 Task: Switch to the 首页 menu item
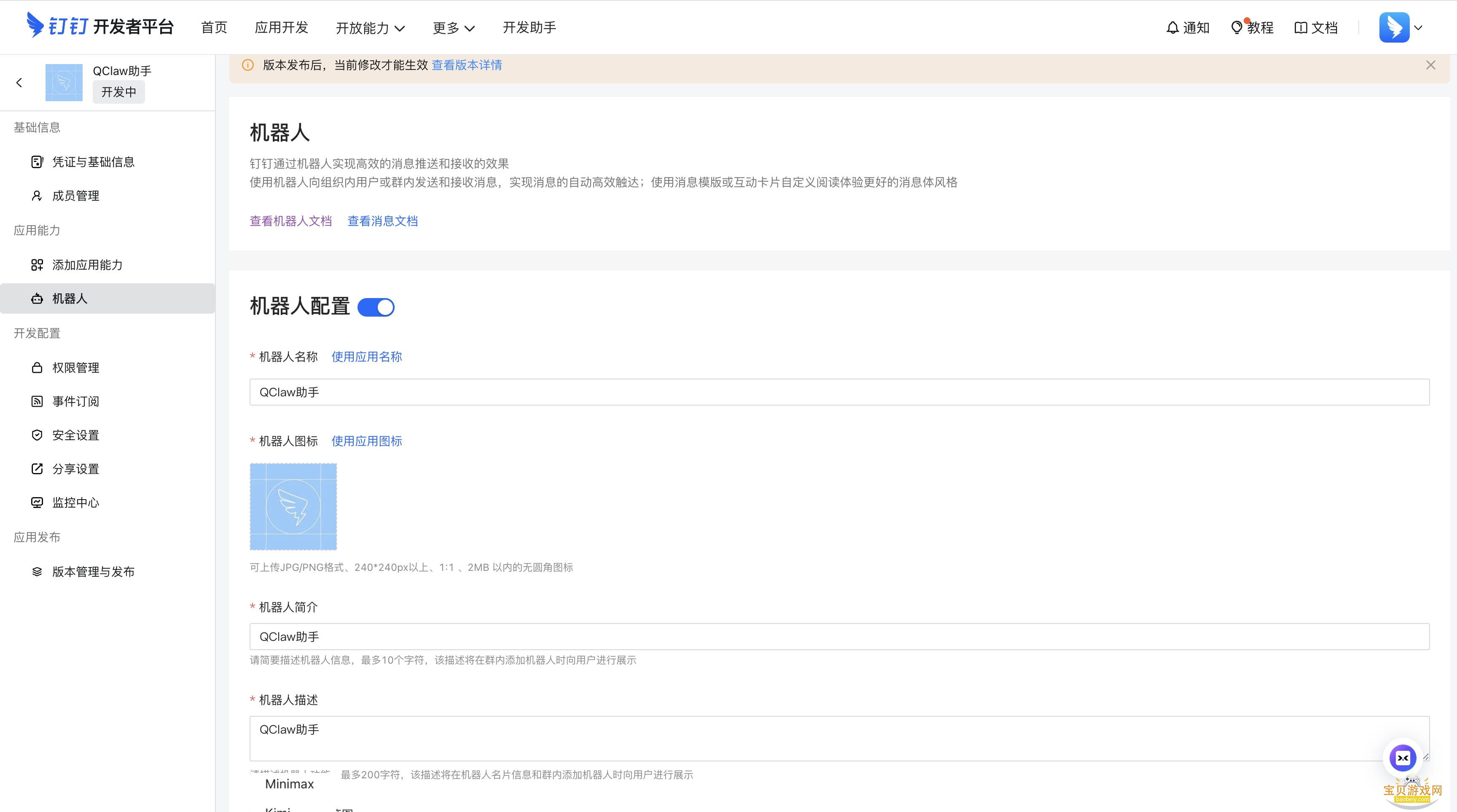point(213,27)
